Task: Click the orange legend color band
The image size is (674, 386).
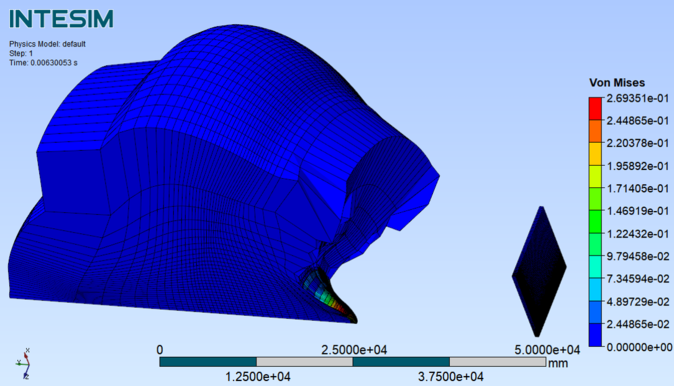Action: pos(595,131)
